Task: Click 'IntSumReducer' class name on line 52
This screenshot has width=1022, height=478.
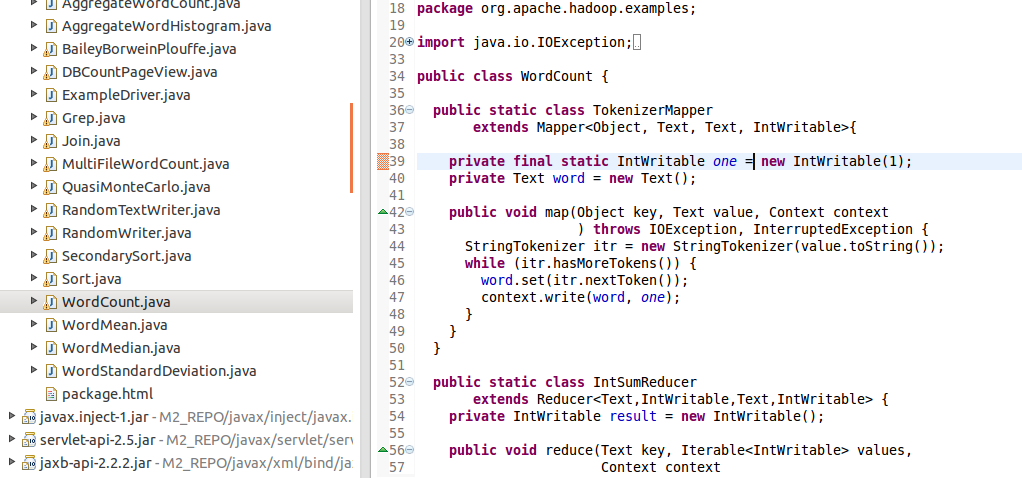Action: click(645, 382)
